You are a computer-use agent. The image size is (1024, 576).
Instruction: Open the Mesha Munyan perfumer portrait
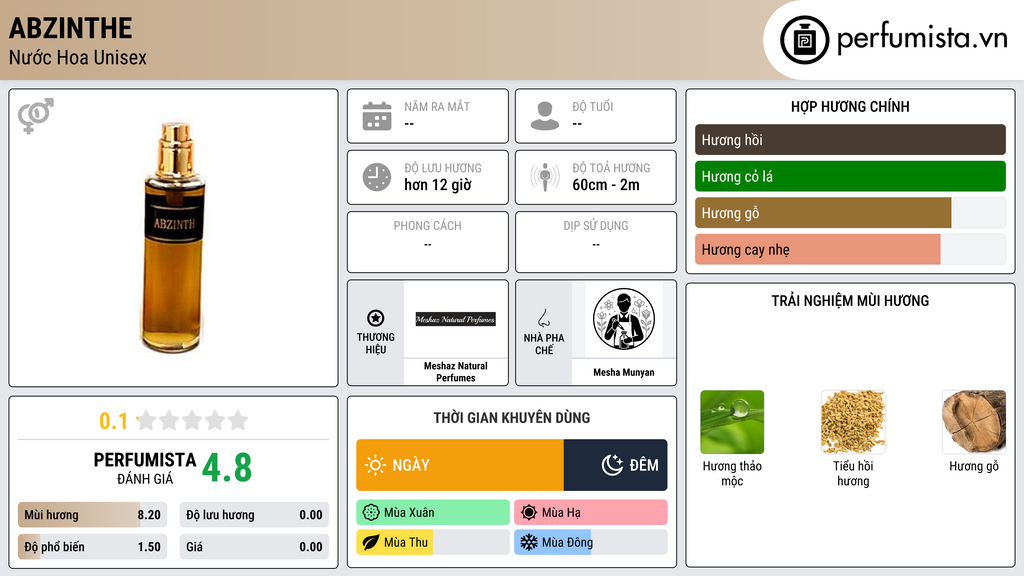click(x=624, y=319)
